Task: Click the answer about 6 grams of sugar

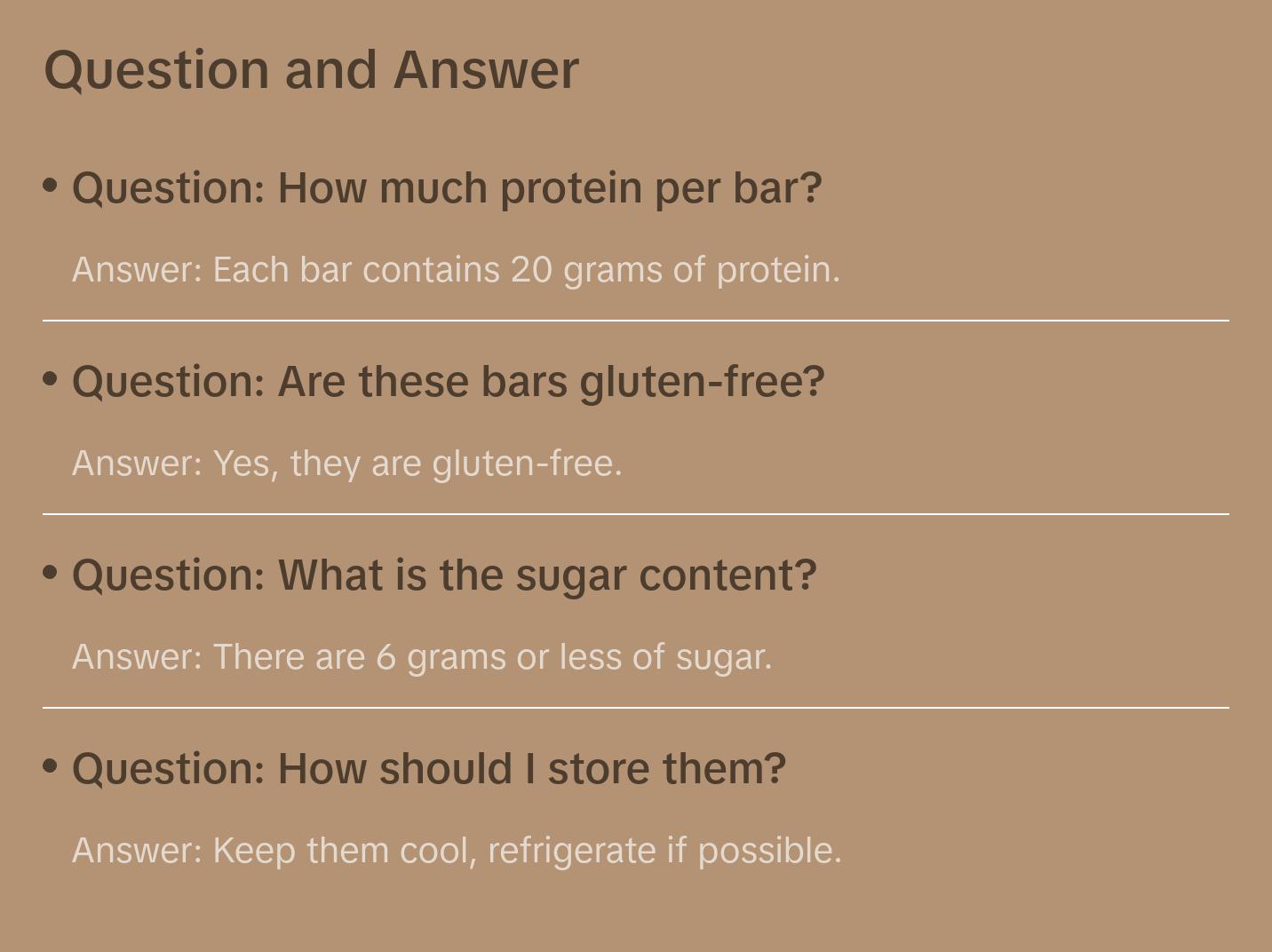Action: pos(422,657)
